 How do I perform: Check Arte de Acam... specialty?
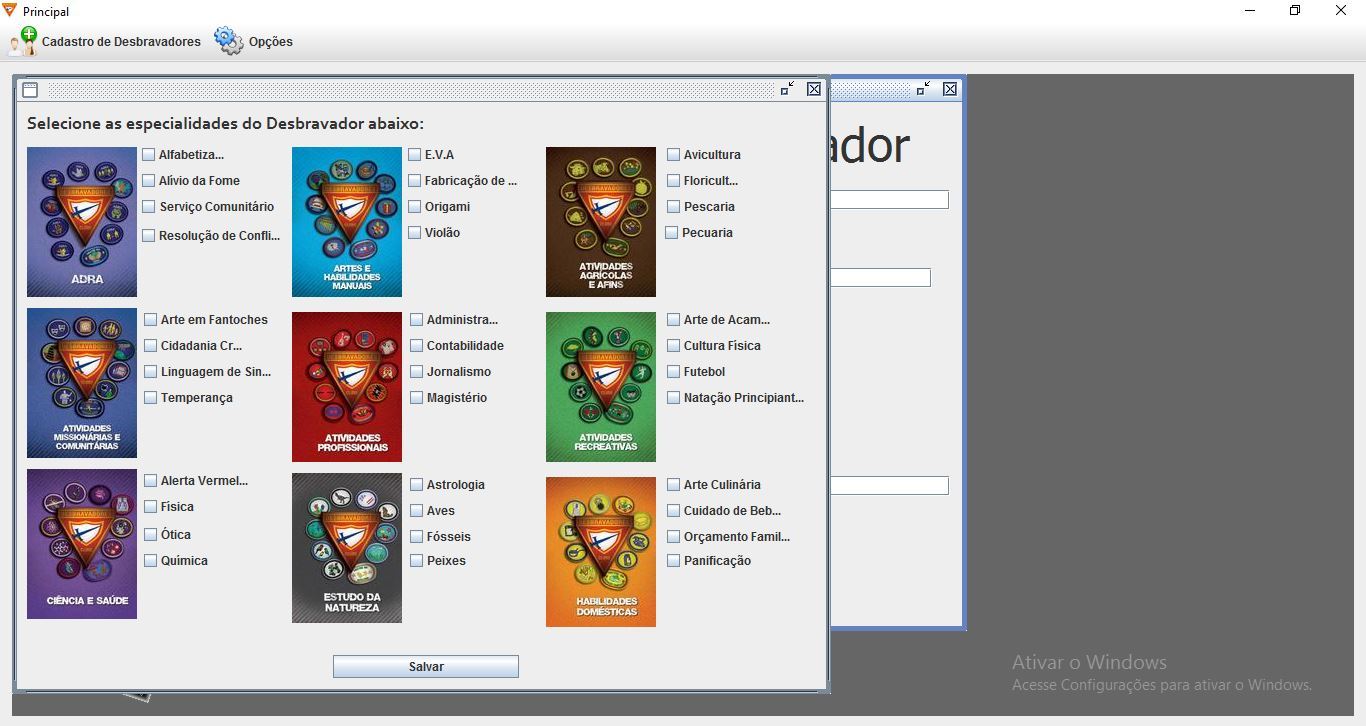[x=674, y=320]
